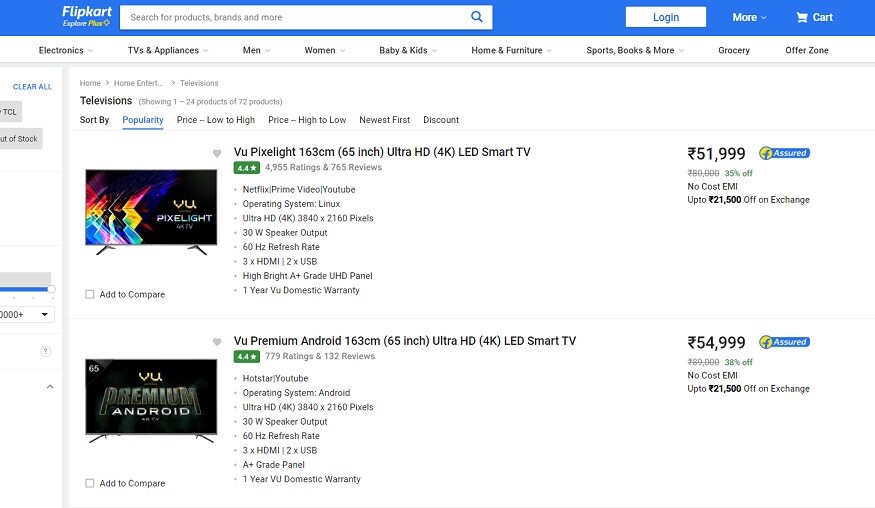Viewport: 875px width, 508px height.
Task: Click Operating System: Android spec line
Action: point(296,392)
